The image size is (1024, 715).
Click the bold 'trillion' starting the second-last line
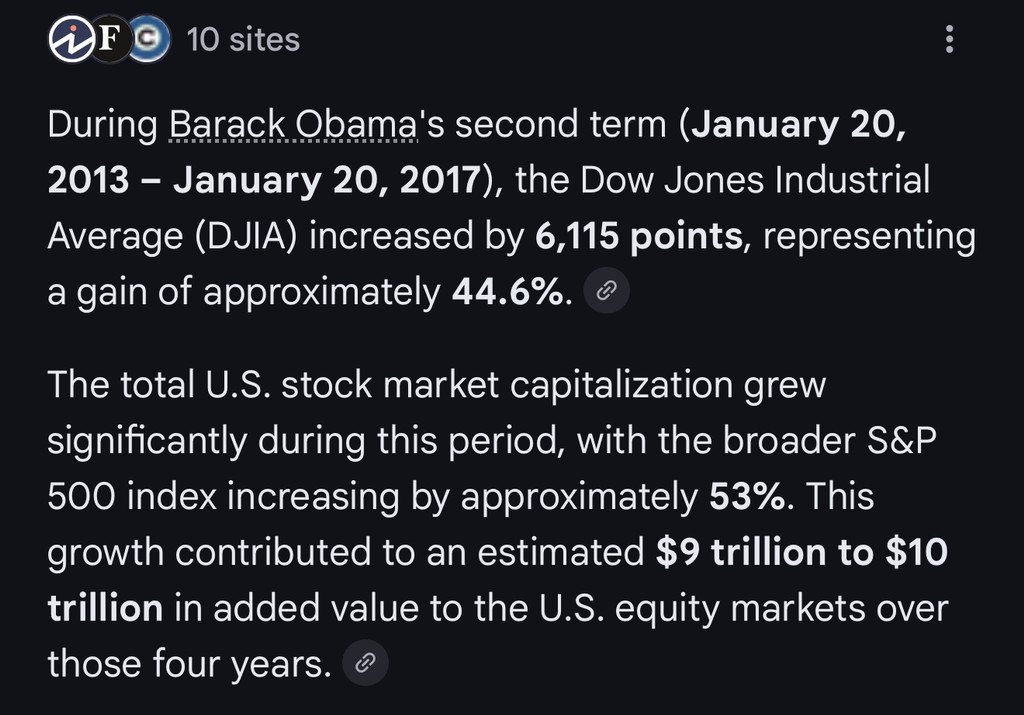coord(105,607)
